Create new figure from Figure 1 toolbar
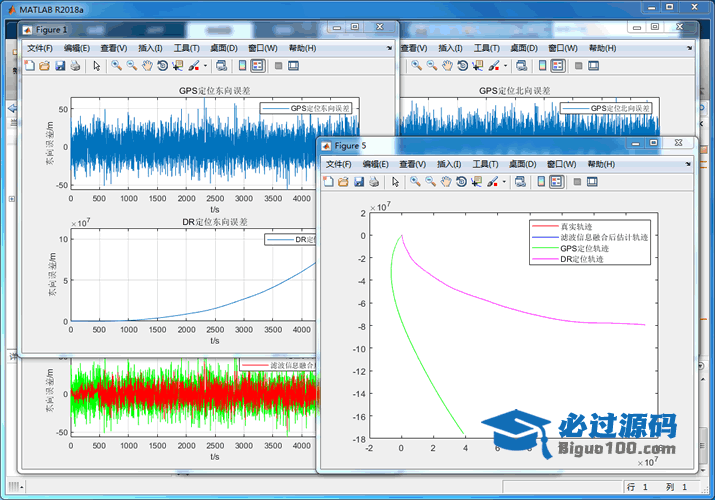Screen dimensions: 715x500 [29, 66]
